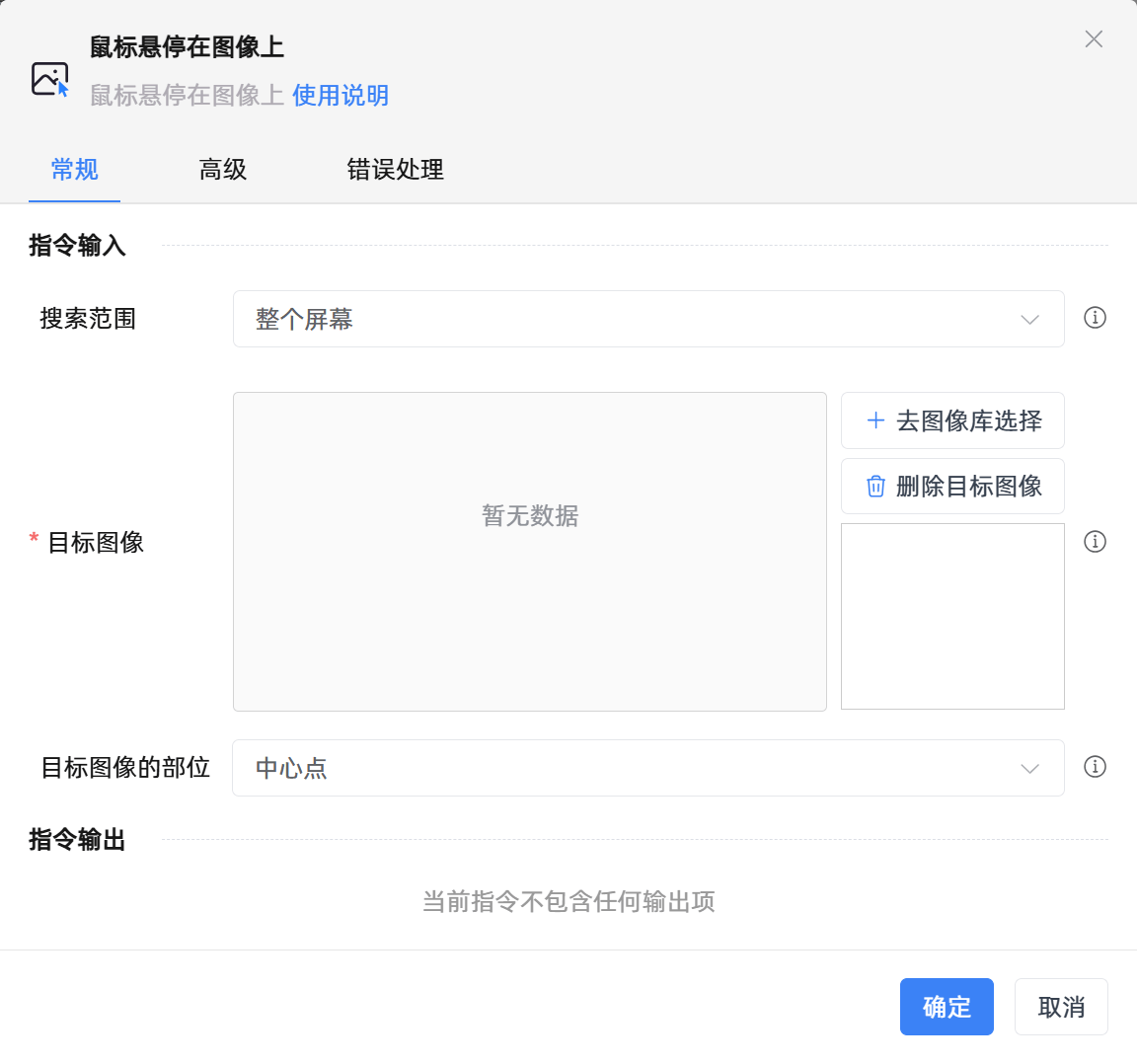This screenshot has height=1064, width=1137.
Task: Open the 搜索范围 dropdown showing 整个屏幕
Action: (x=647, y=318)
